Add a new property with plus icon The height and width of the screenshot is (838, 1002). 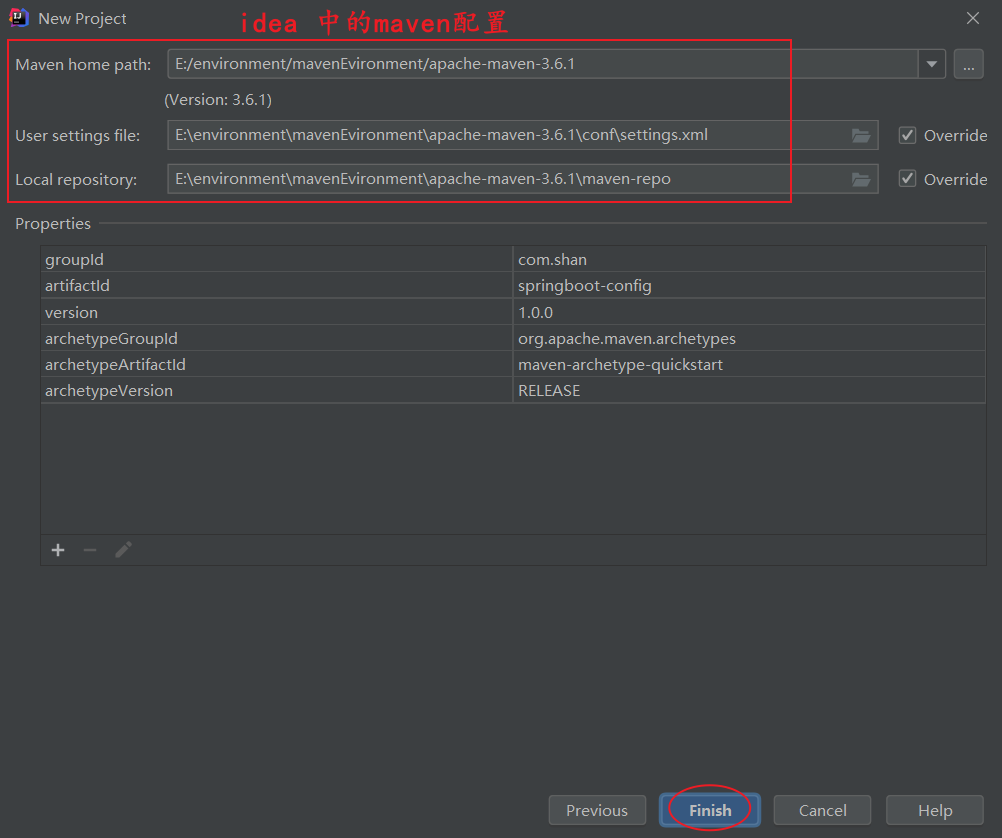(58, 550)
